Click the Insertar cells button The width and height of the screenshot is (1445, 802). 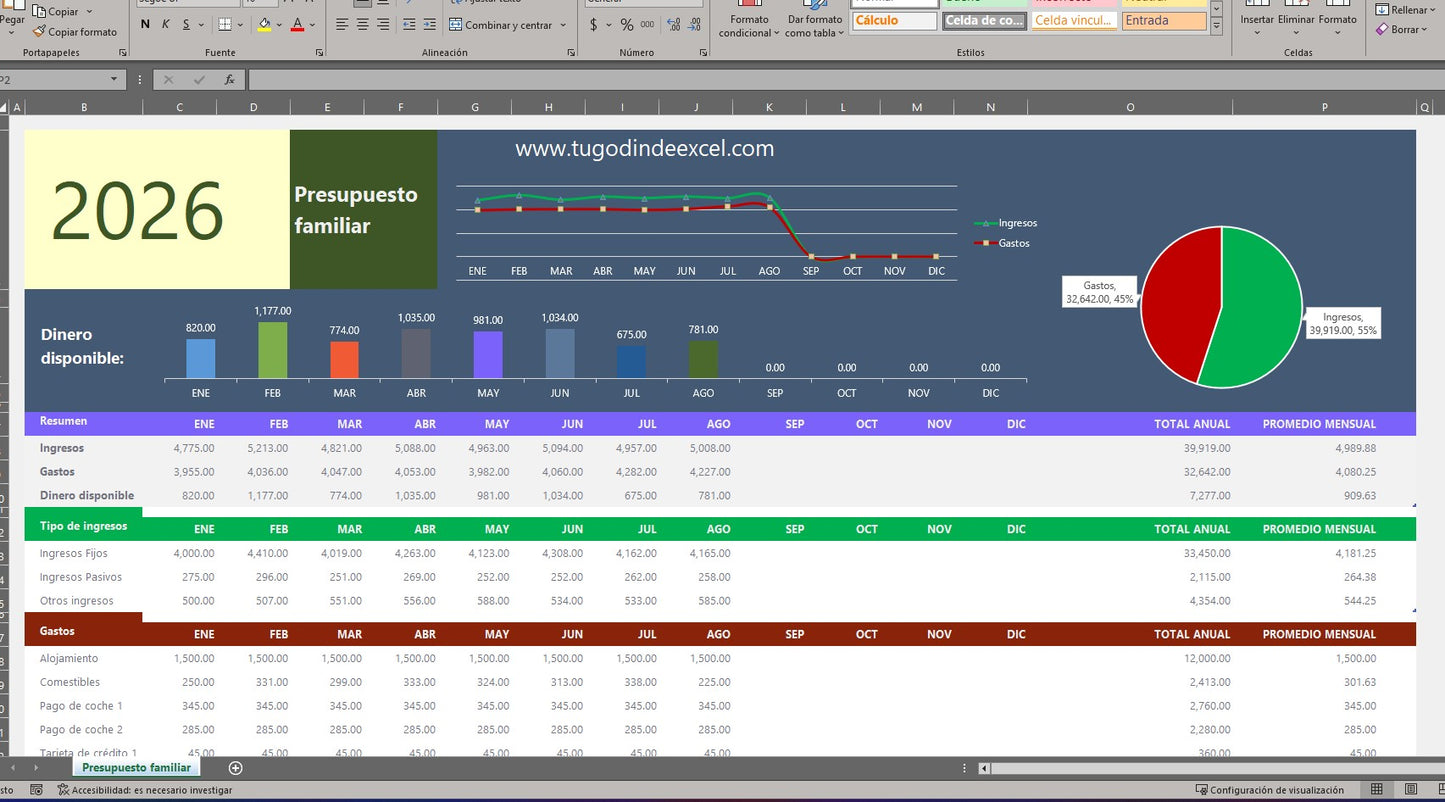(1257, 20)
